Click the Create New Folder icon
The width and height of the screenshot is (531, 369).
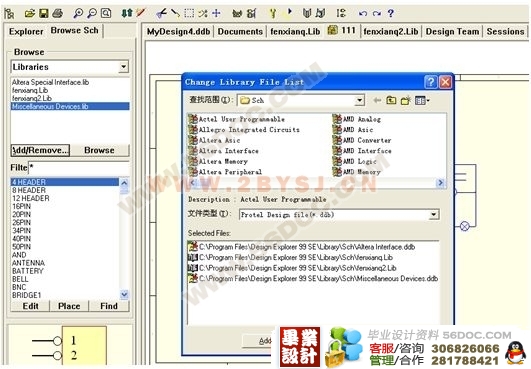[406, 100]
